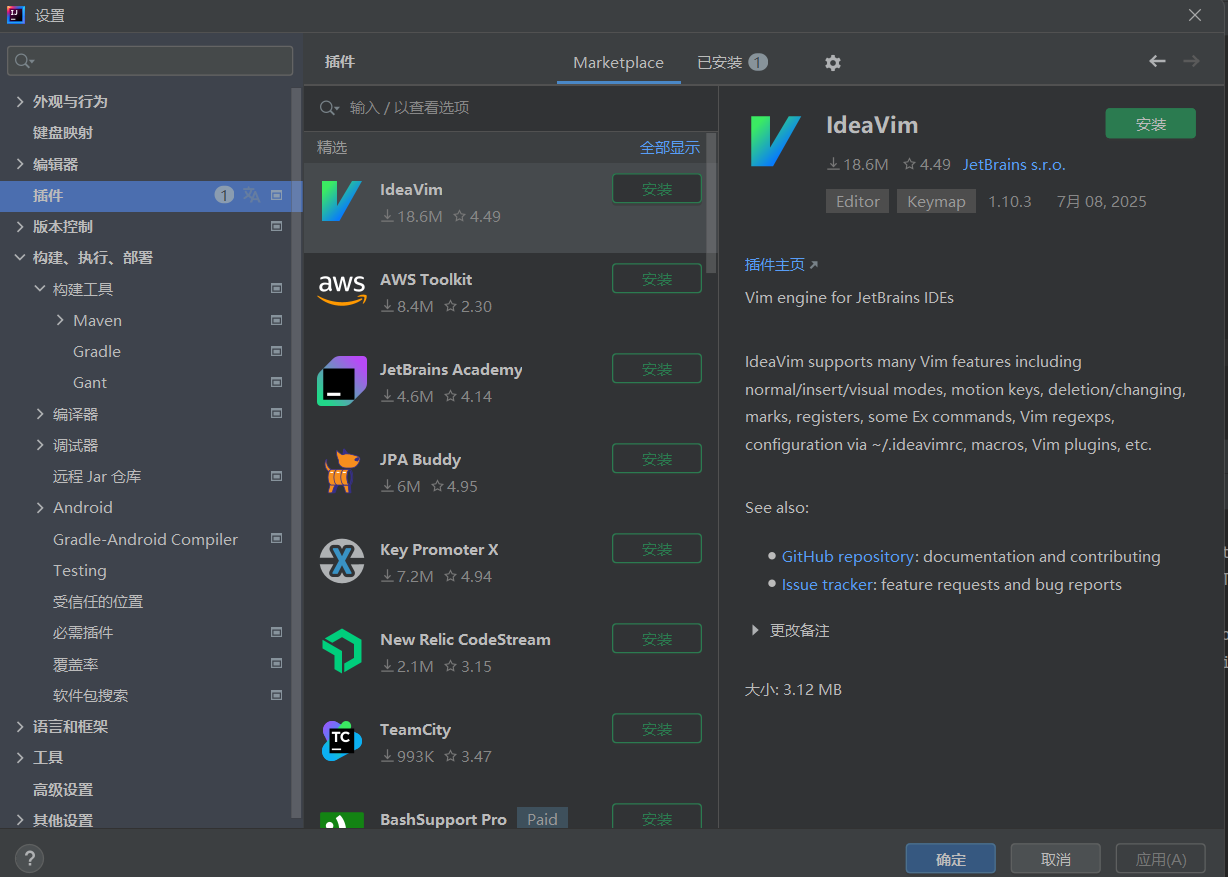Click the plugin list scrollbar
The height and width of the screenshot is (877, 1228).
click(x=711, y=203)
